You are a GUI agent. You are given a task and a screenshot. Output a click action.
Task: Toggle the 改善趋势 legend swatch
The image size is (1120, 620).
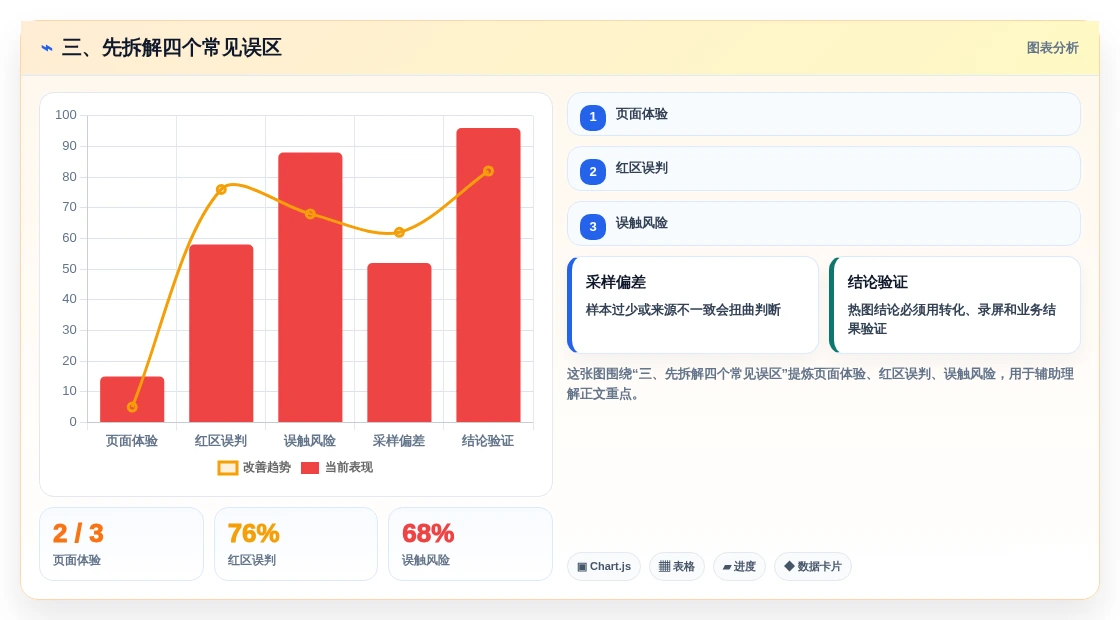(x=227, y=468)
